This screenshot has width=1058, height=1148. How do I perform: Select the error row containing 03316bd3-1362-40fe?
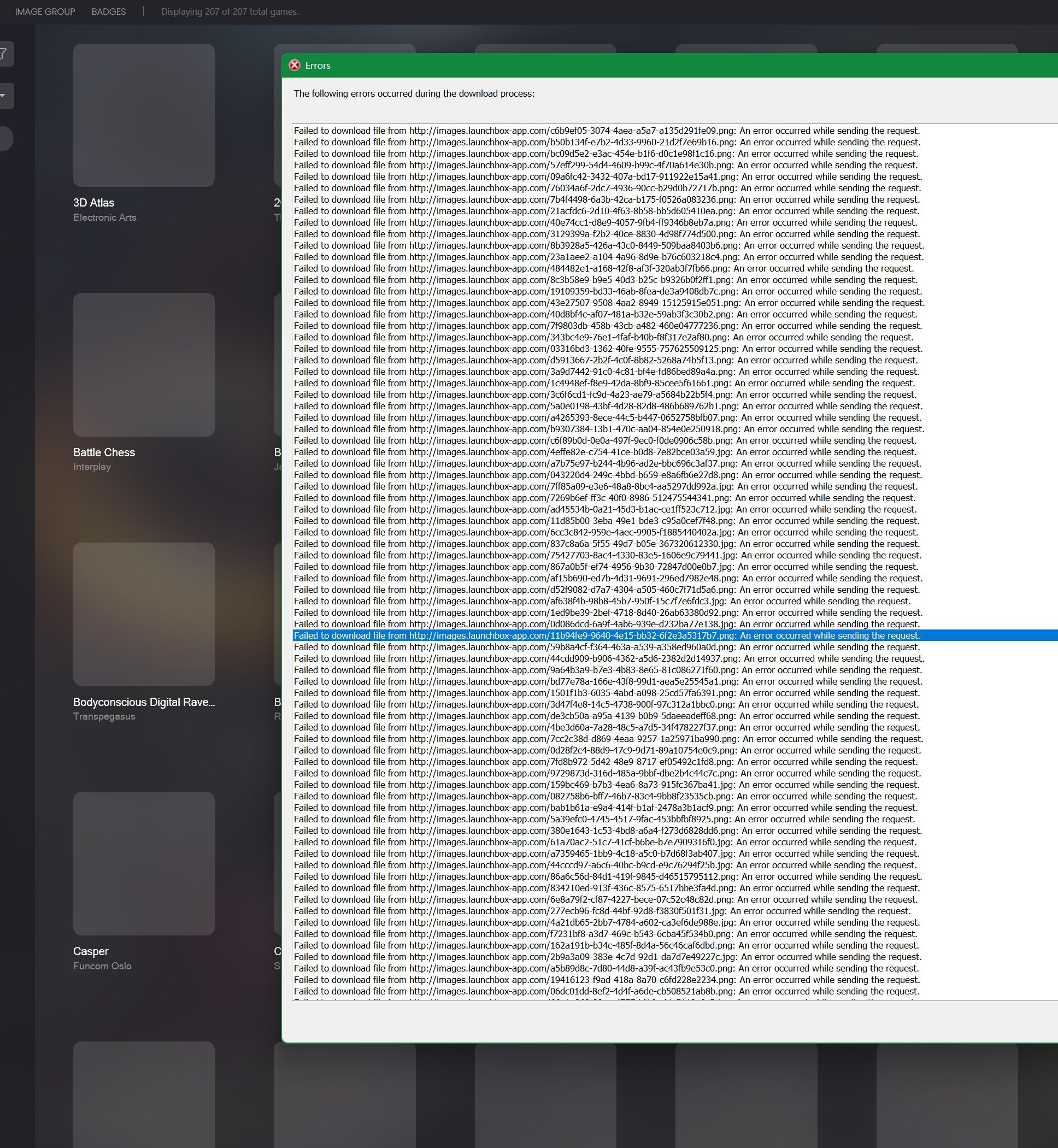(675, 349)
